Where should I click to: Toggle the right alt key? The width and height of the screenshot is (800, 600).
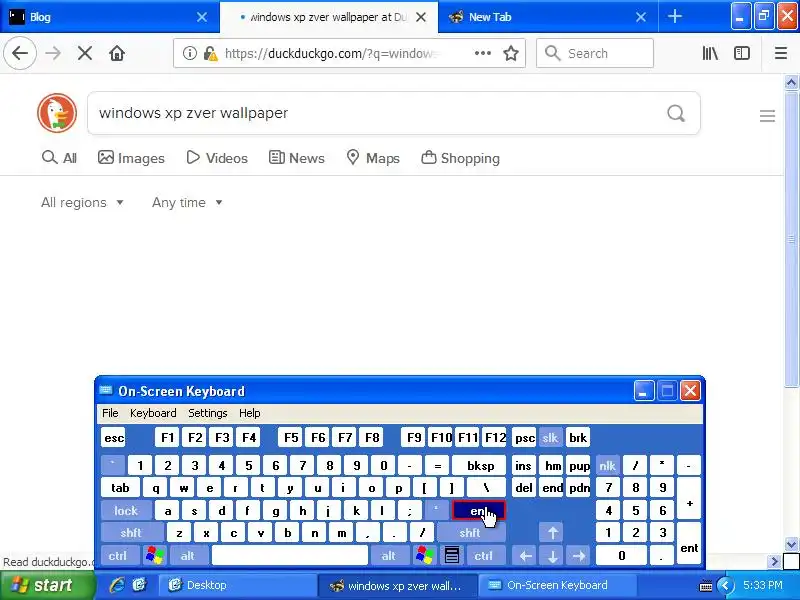point(389,555)
